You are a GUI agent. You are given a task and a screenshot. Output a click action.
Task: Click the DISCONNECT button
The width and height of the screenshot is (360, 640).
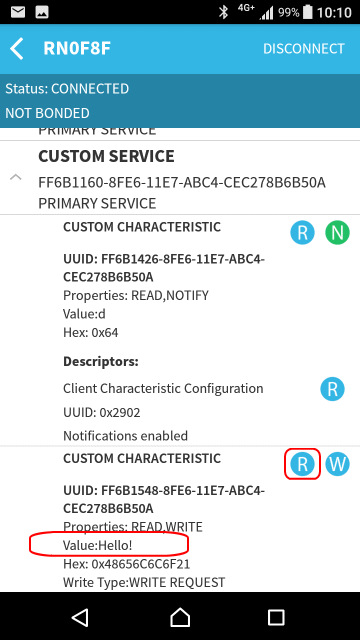(304, 49)
